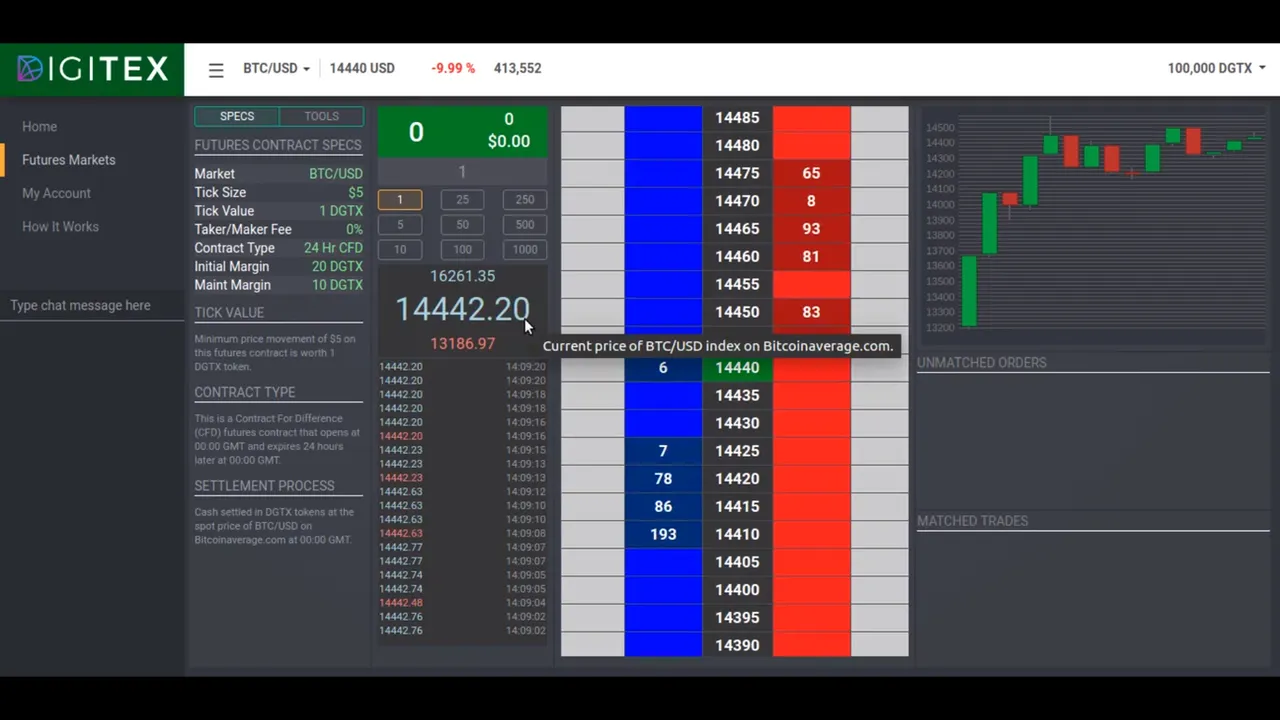Viewport: 1280px width, 720px height.
Task: Click the Maint Margin 10 DGTX value
Action: pyautogui.click(x=337, y=285)
